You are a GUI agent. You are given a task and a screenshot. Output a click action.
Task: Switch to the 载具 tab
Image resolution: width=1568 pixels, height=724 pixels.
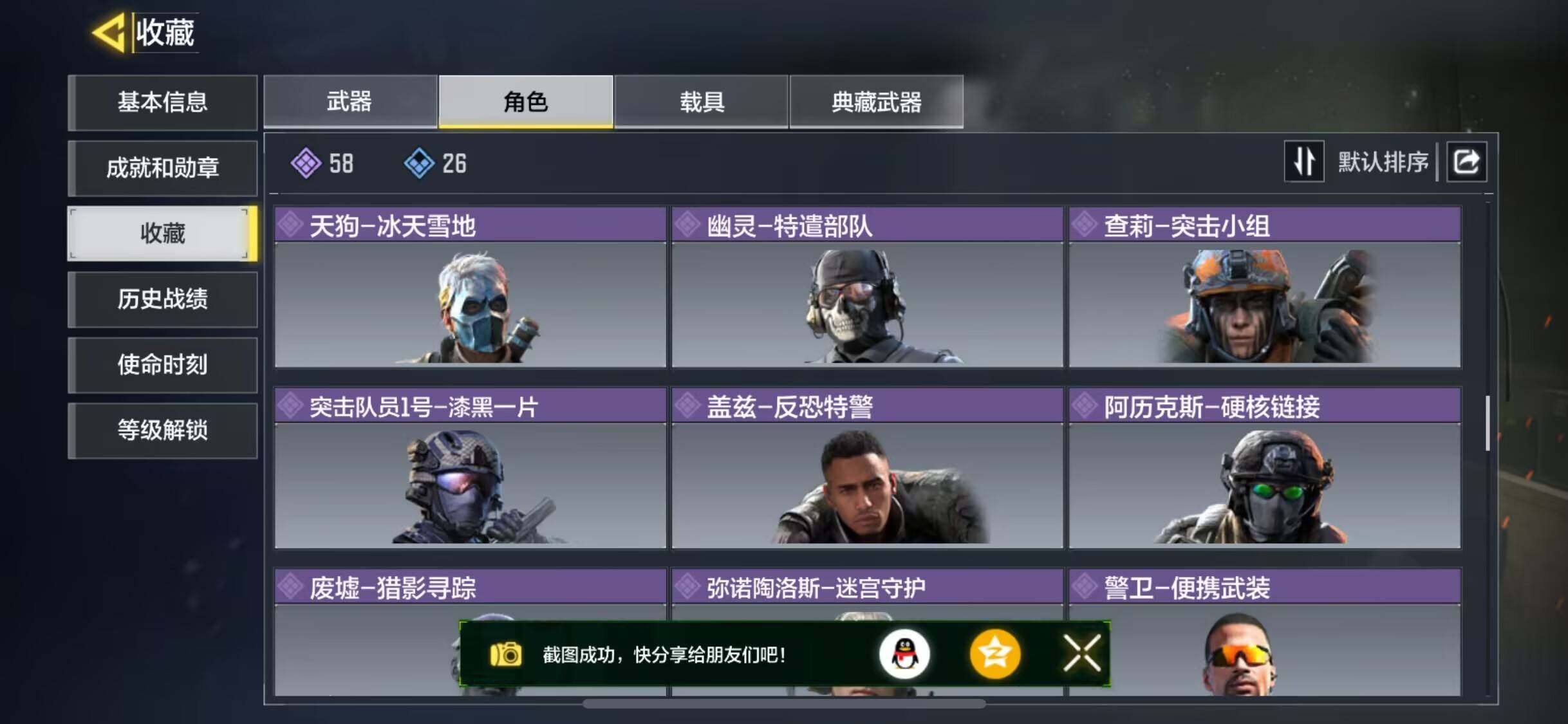[702, 102]
